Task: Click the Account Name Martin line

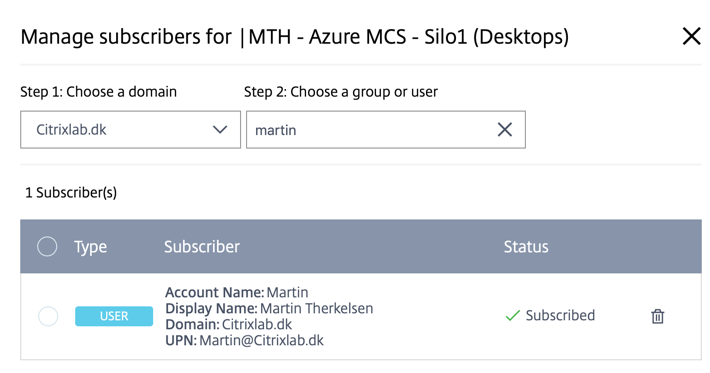Action: [237, 292]
